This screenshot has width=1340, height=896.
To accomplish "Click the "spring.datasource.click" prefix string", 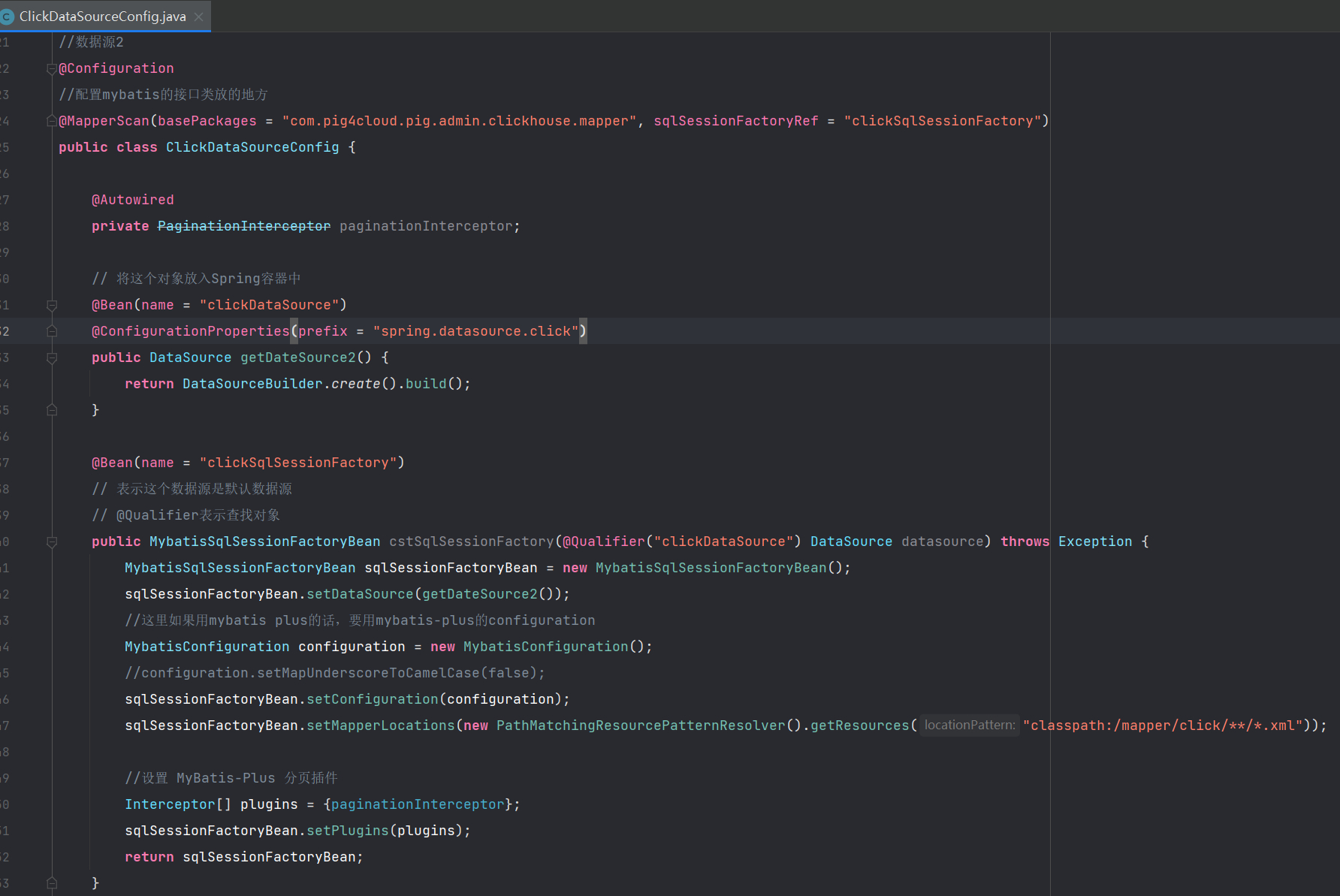I will pos(476,330).
